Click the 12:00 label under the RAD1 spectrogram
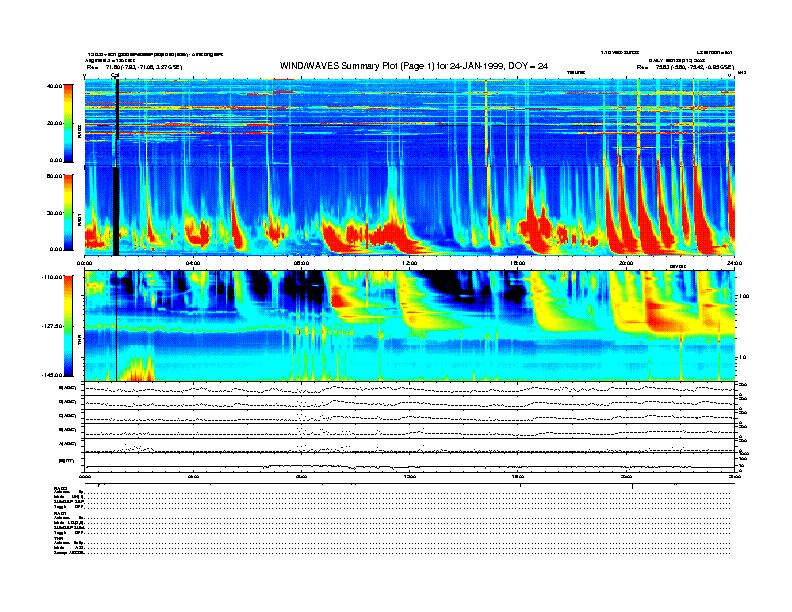Viewport: 792px width, 612px height. pos(410,263)
